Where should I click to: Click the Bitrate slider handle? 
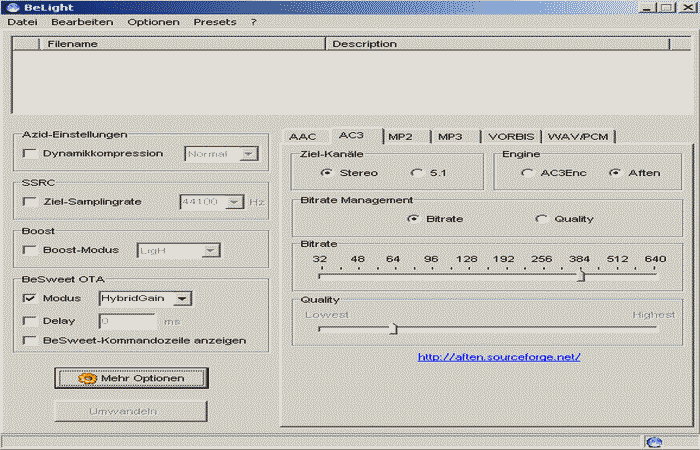[x=581, y=276]
